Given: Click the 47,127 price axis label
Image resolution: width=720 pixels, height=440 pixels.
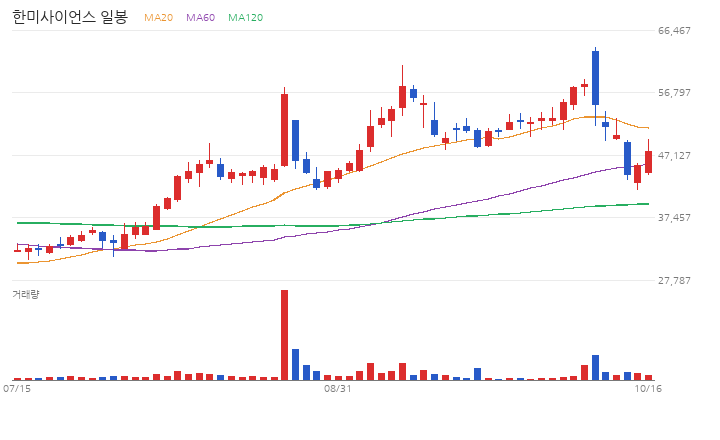Looking at the screenshot, I should pyautogui.click(x=674, y=155).
